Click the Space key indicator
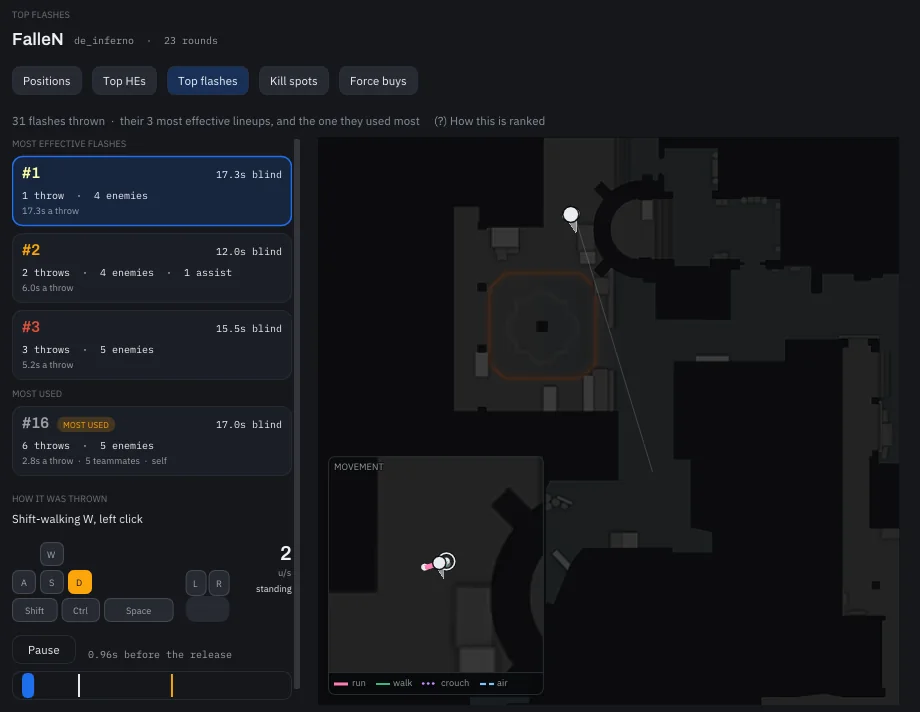The image size is (920, 712). tap(138, 610)
